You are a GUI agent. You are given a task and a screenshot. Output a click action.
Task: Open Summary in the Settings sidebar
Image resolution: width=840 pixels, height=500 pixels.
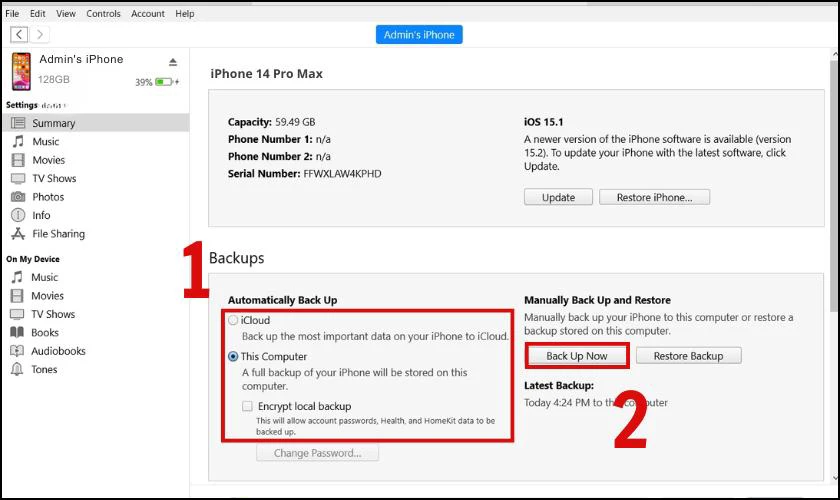point(96,123)
